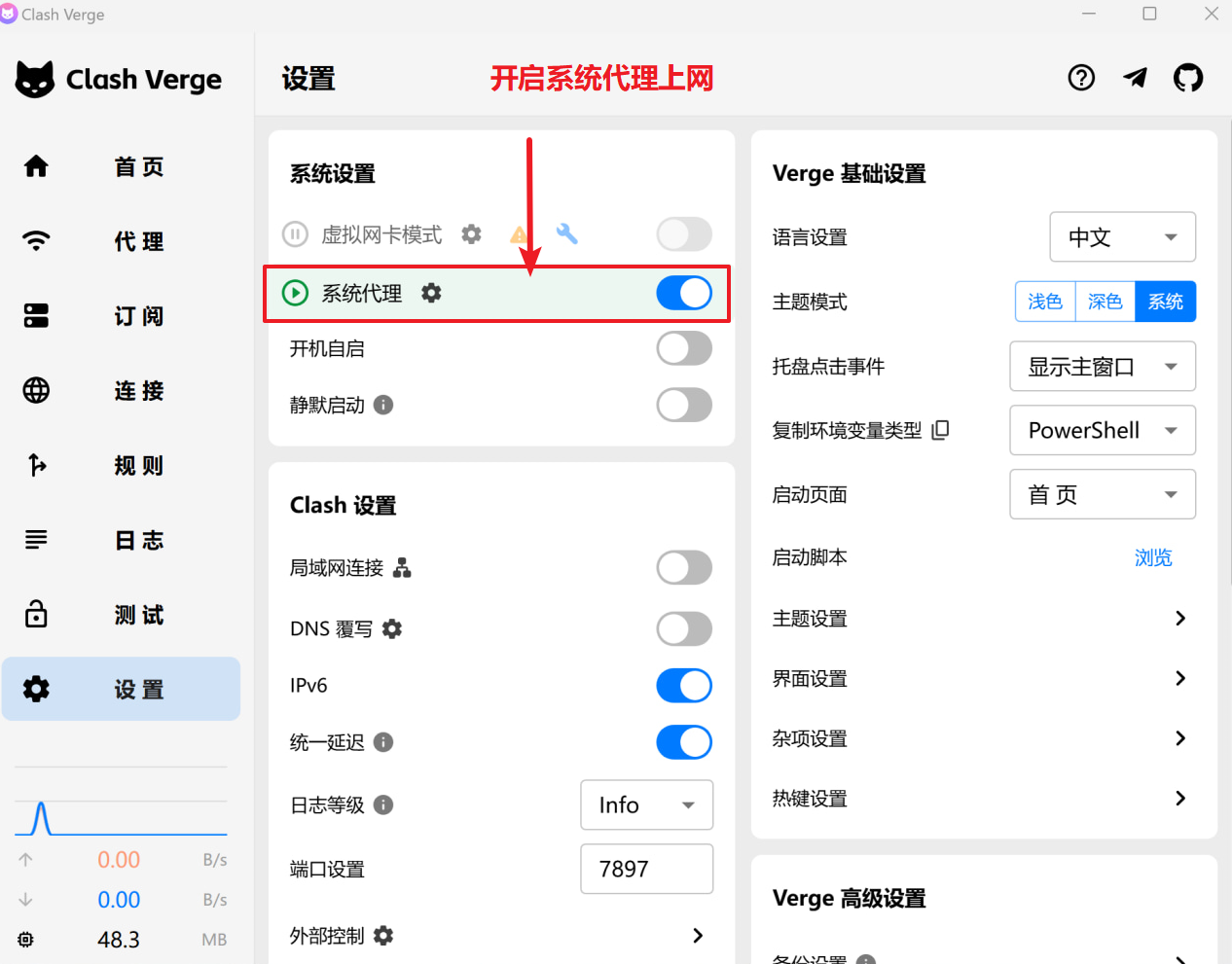Viewport: 1232px width, 964px height.
Task: Open DNS 覆写 gear settings
Action: pos(392,629)
